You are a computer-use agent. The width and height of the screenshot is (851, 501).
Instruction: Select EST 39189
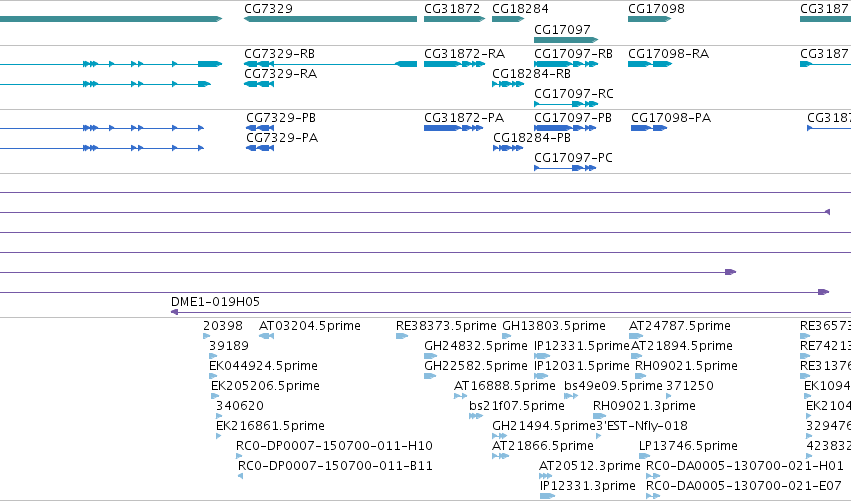(x=228, y=346)
